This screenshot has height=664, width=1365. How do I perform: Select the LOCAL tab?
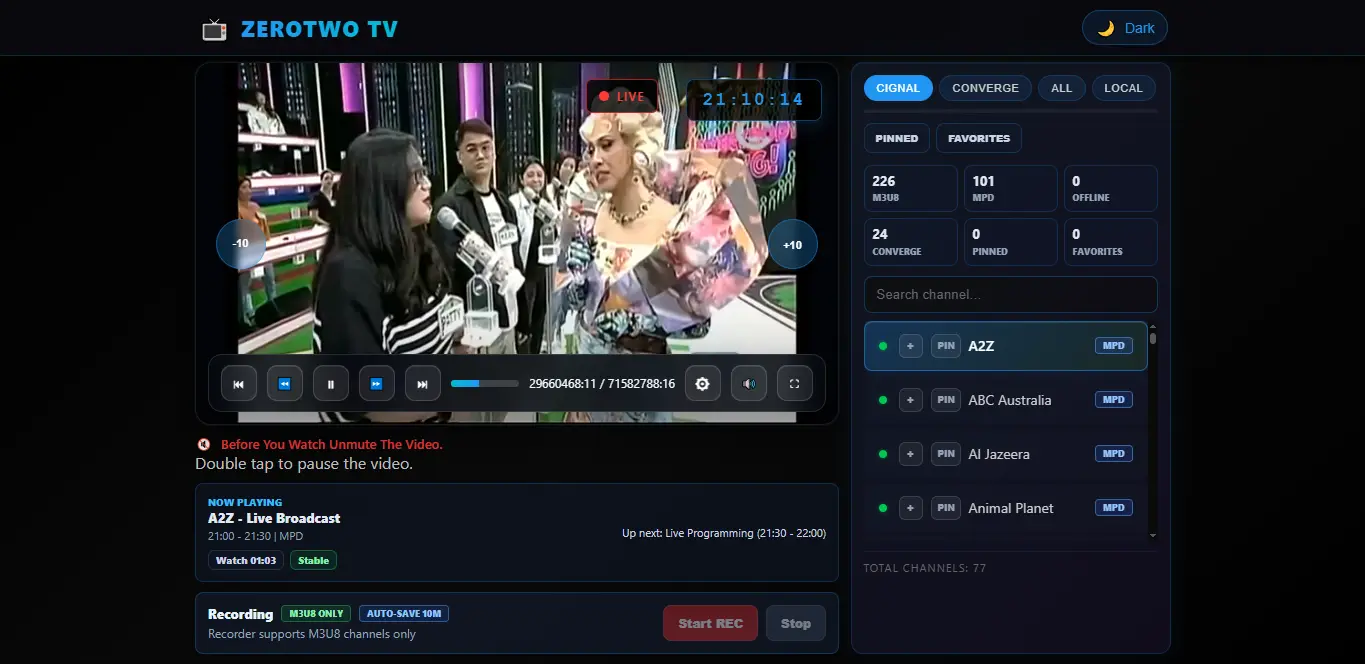1123,88
